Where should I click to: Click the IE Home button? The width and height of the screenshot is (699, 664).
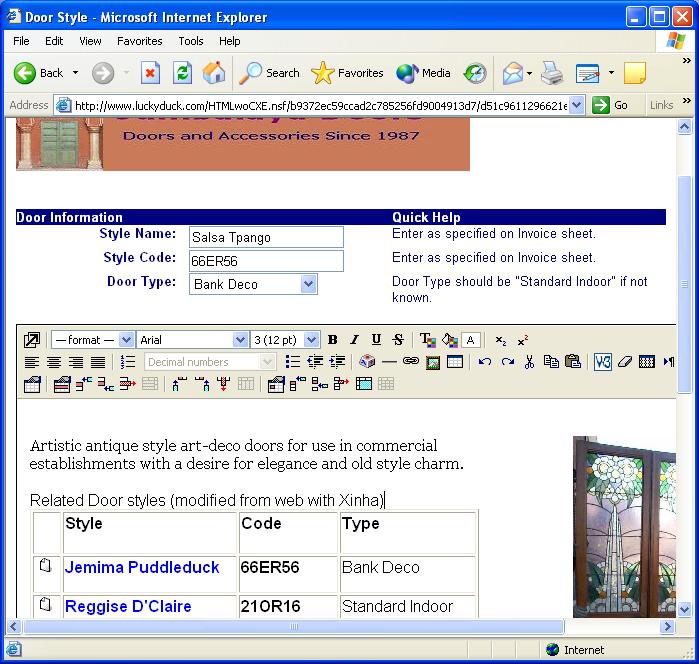click(214, 73)
